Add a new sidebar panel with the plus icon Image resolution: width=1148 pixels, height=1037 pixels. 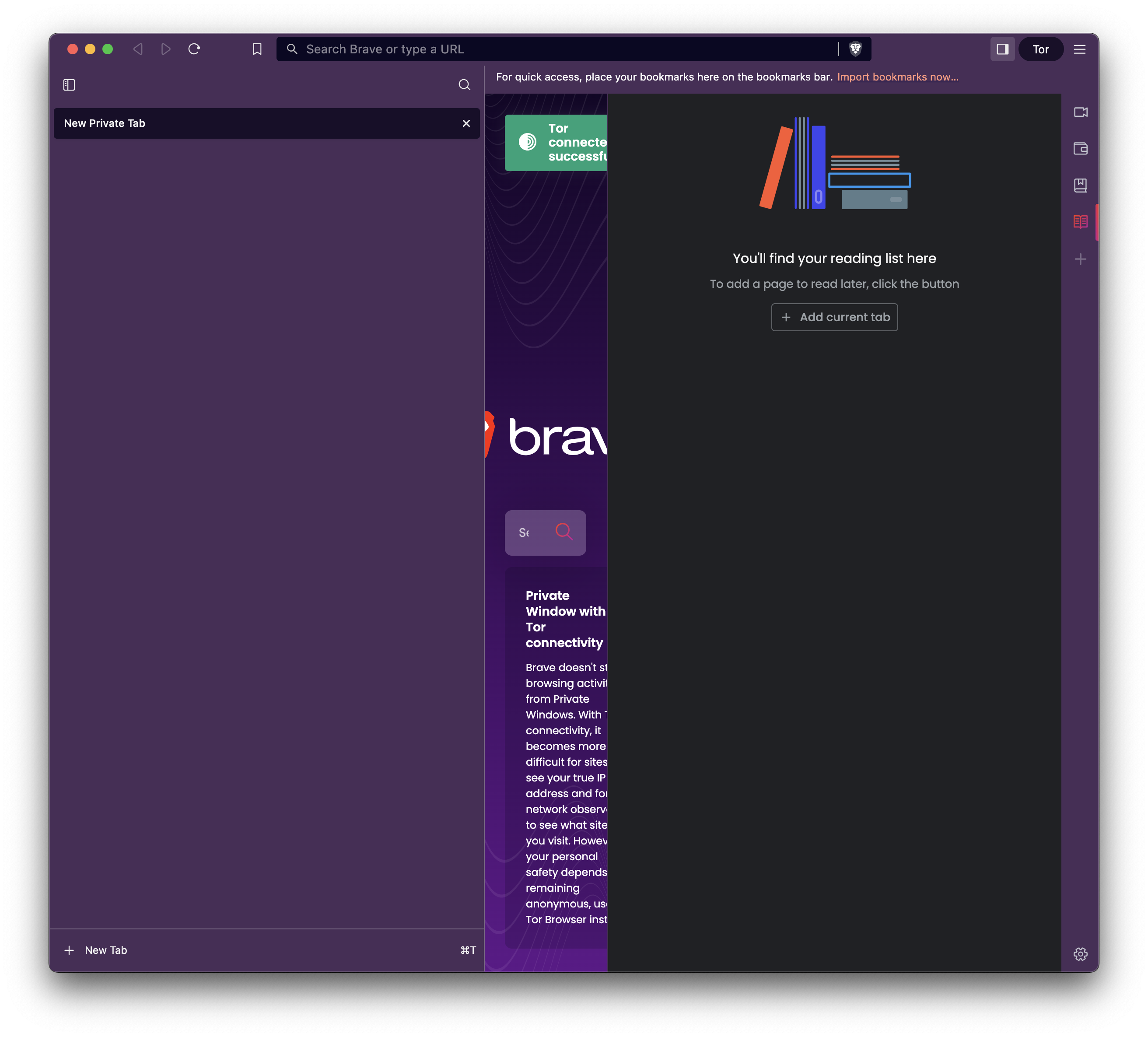pyautogui.click(x=1080, y=259)
